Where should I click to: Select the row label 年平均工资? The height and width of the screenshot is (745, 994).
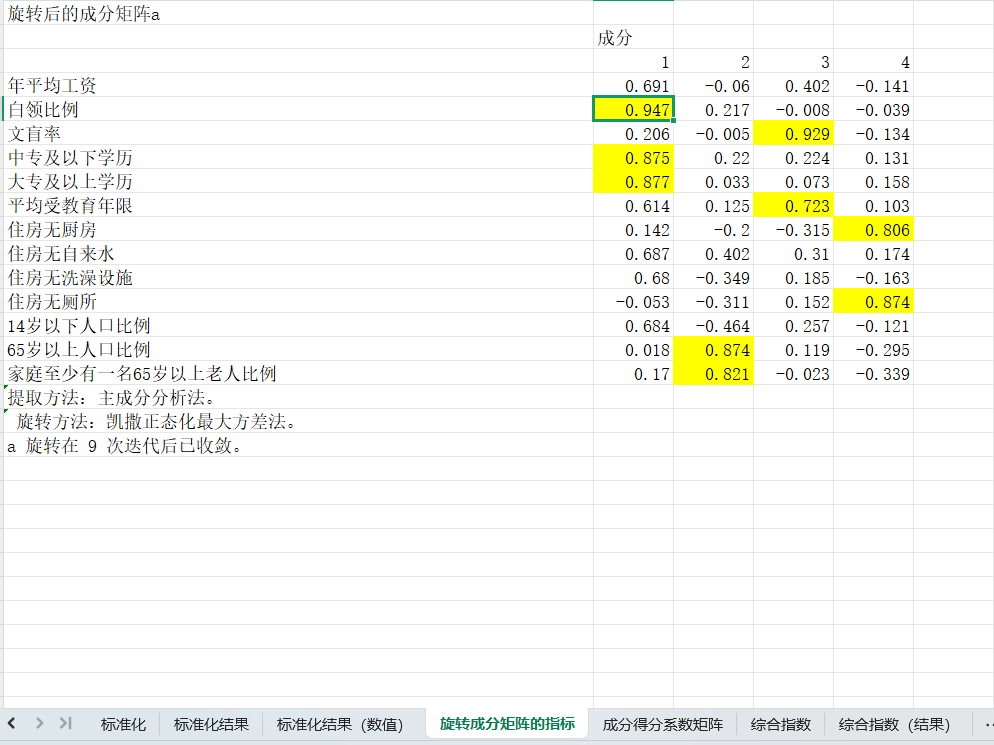point(298,86)
